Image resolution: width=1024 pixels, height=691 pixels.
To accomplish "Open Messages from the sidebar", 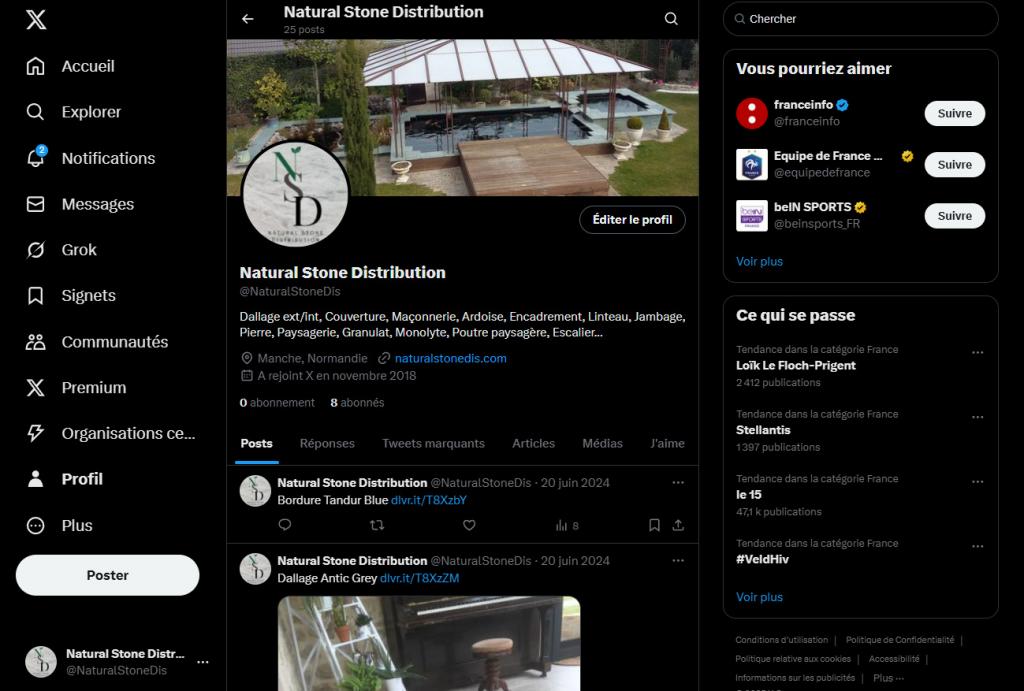I will (x=98, y=204).
